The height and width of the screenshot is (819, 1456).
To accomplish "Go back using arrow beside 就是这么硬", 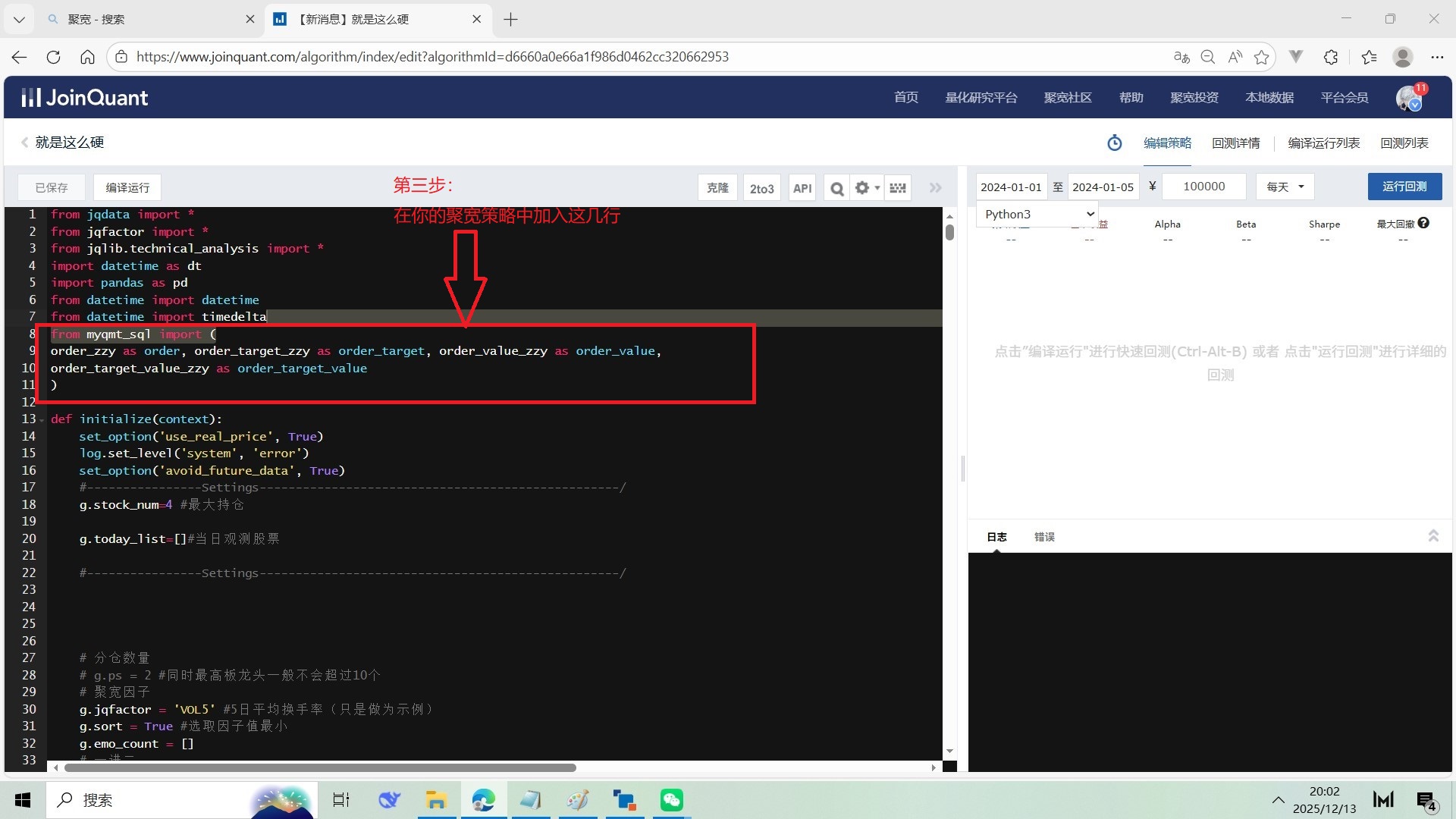I will (x=25, y=143).
